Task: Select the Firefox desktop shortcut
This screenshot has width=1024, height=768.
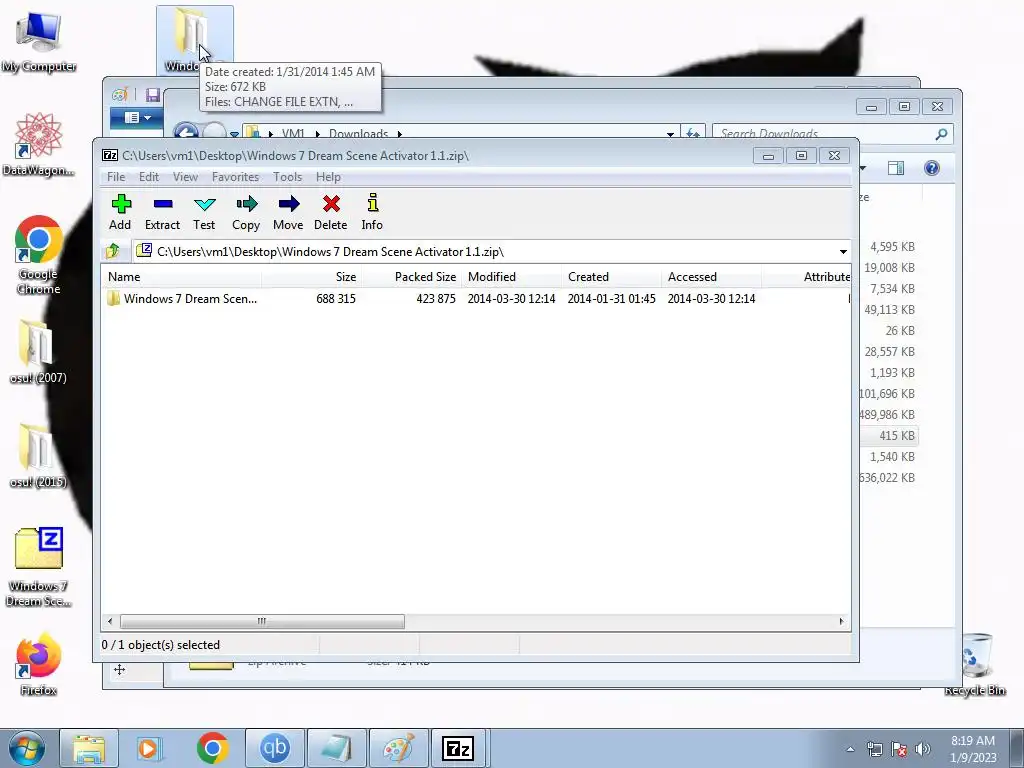Action: point(39,664)
